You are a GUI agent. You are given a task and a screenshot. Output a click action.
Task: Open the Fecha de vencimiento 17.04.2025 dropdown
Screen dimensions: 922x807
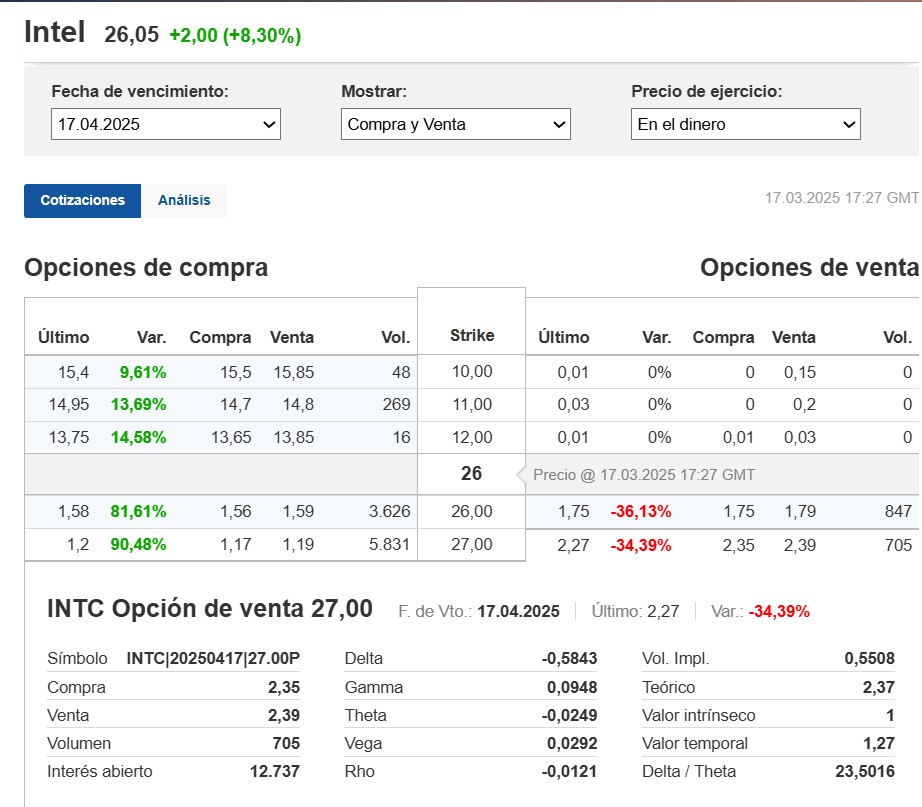point(166,124)
